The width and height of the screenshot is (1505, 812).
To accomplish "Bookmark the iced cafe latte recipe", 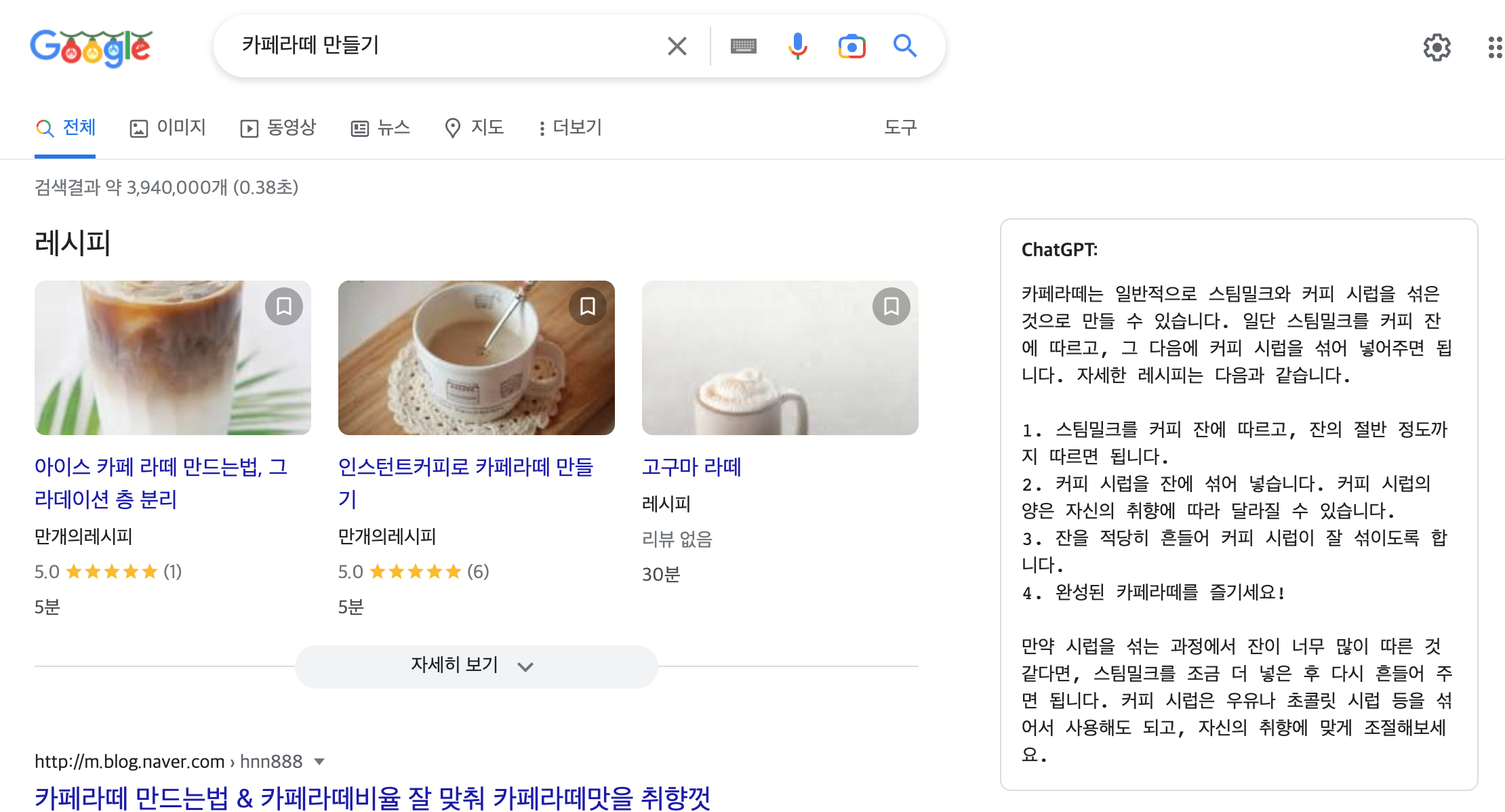I will (284, 306).
